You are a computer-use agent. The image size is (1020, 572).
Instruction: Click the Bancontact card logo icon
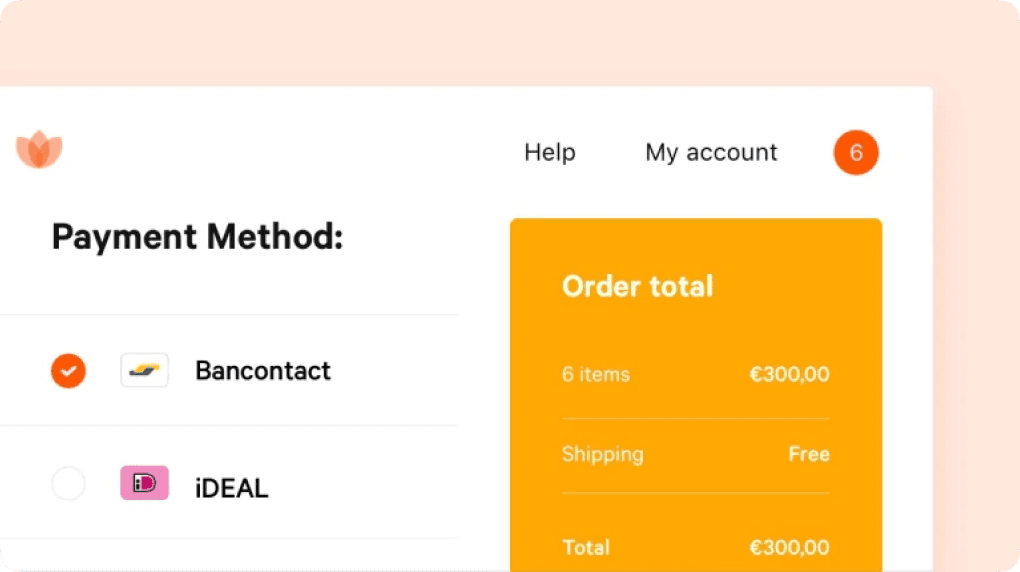144,370
